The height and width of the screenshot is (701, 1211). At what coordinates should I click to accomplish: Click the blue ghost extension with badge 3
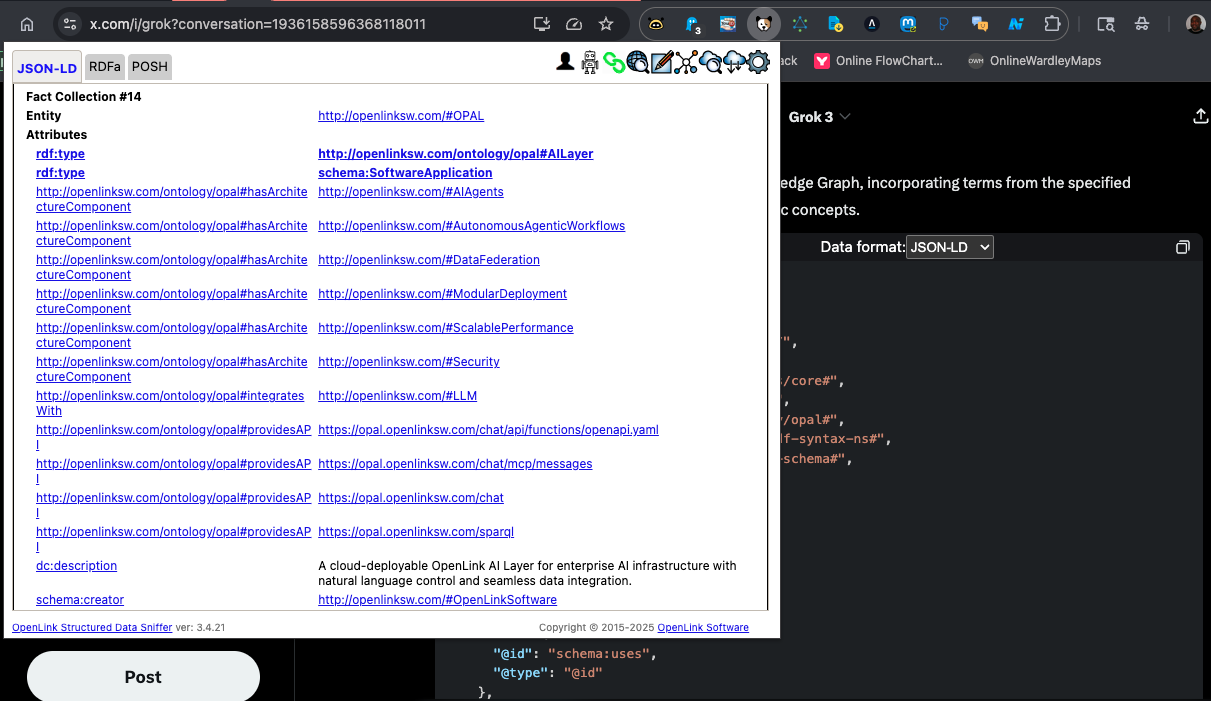coord(692,24)
